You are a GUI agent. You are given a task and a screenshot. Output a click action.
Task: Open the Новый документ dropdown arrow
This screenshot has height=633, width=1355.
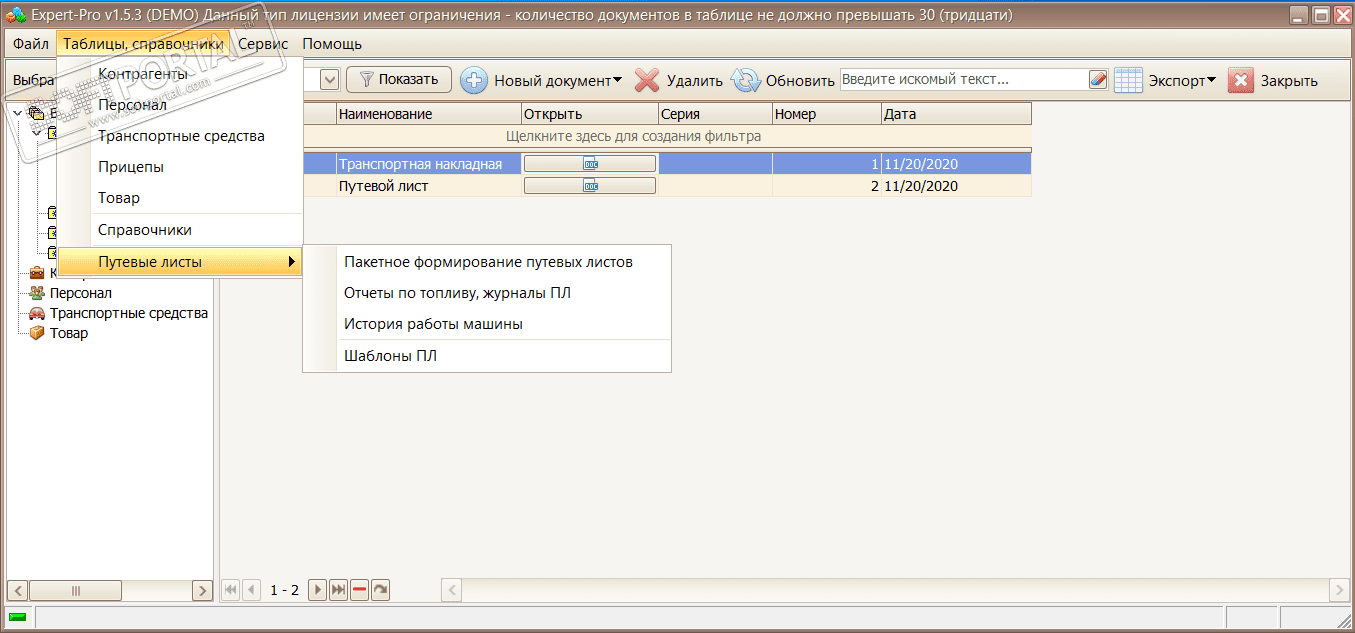click(x=617, y=81)
